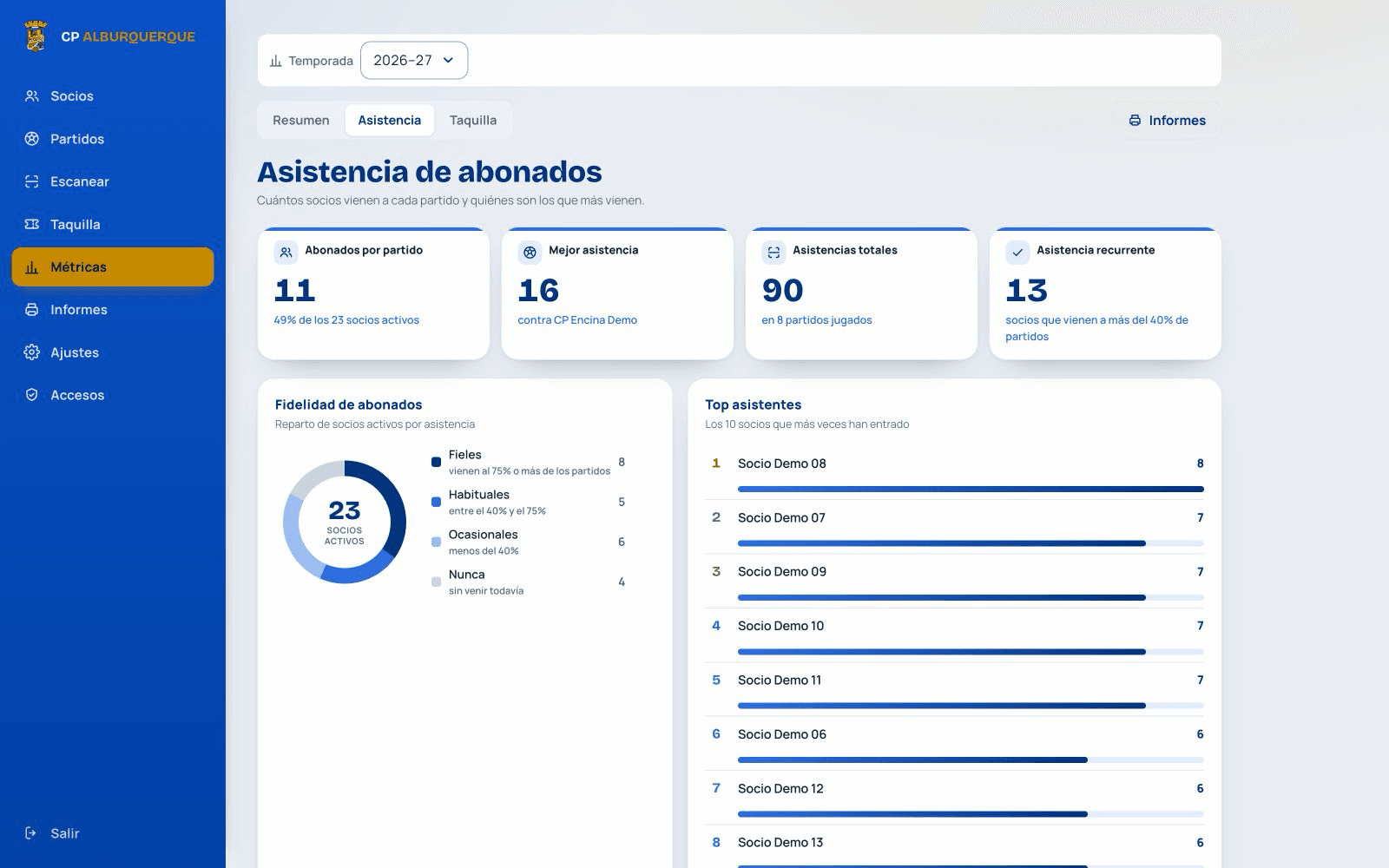Click the text 'en 8 partidos jugados'
Viewport: 1389px width, 868px height.
pyautogui.click(x=817, y=320)
